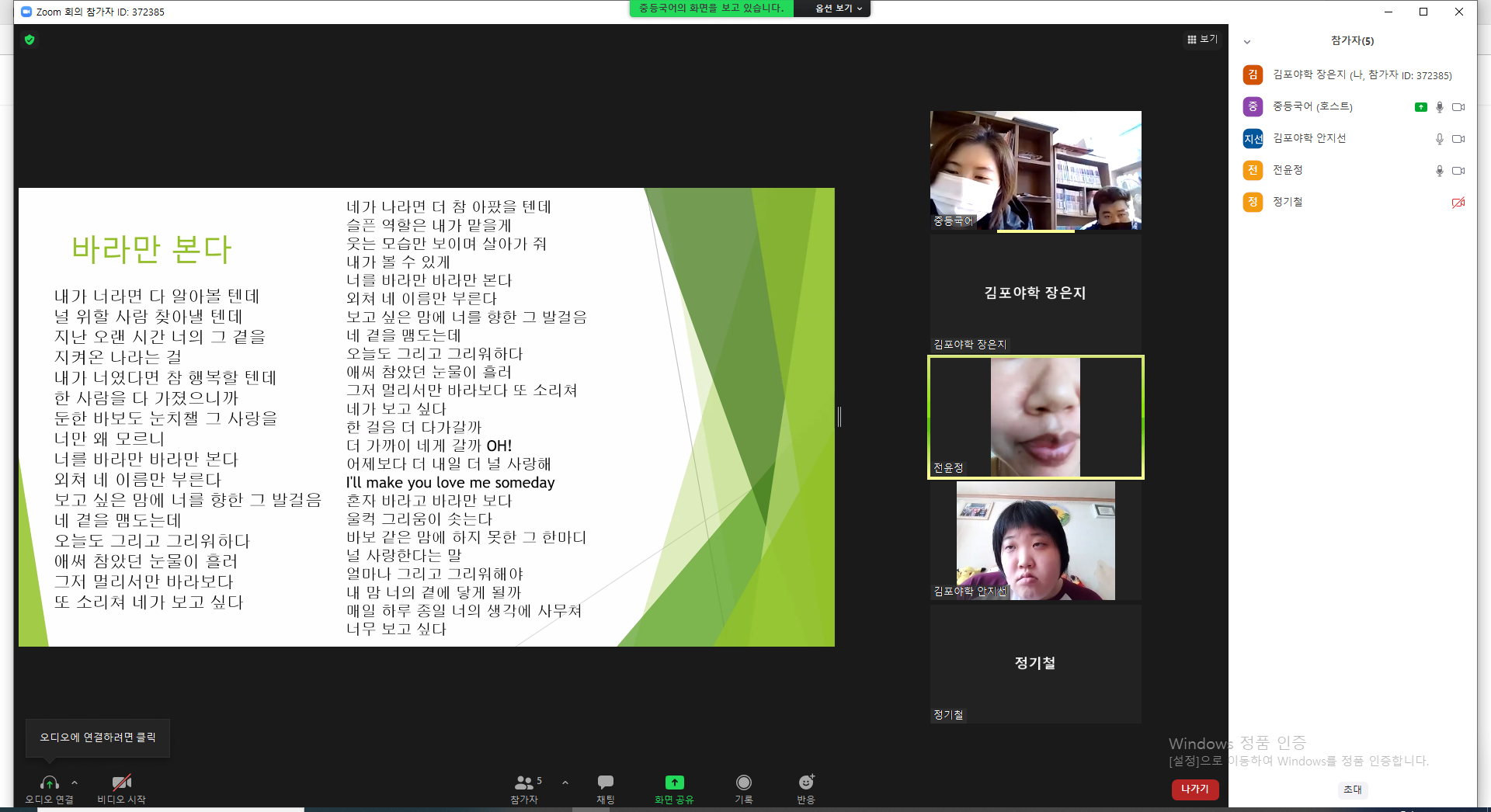Screen dimensions: 1491x812
Task: Click 전윤정's microphone icon
Action: point(1440,171)
